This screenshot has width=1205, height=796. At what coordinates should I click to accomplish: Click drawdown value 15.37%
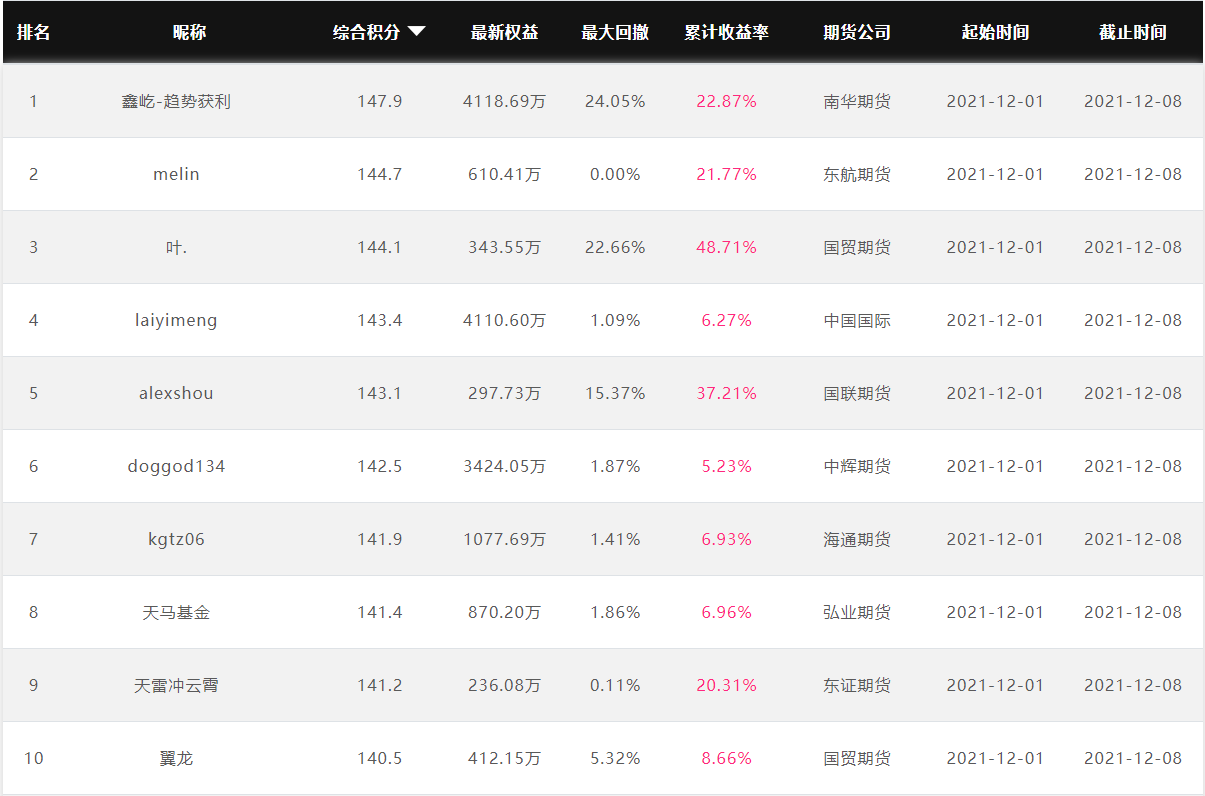615,393
